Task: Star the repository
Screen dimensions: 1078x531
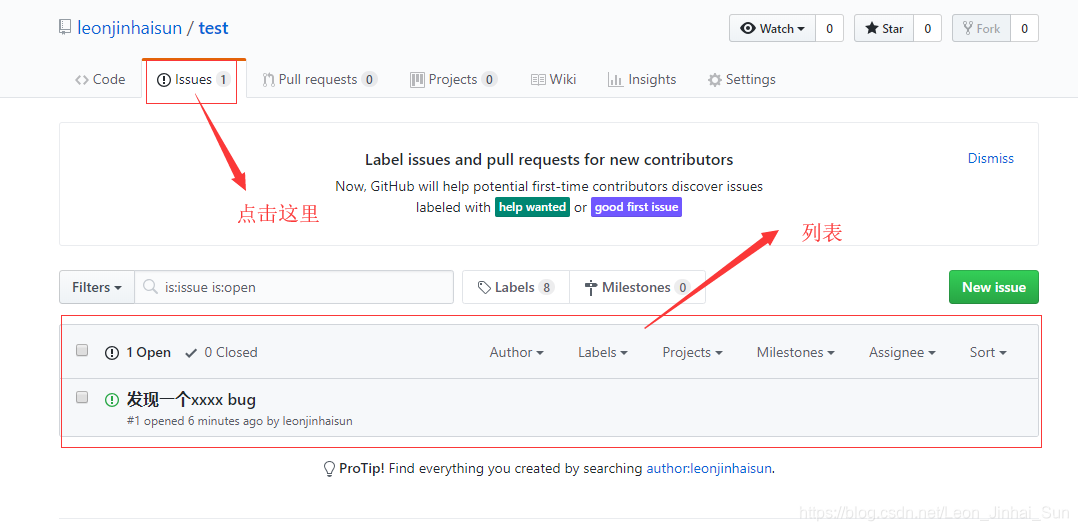Action: tap(884, 28)
